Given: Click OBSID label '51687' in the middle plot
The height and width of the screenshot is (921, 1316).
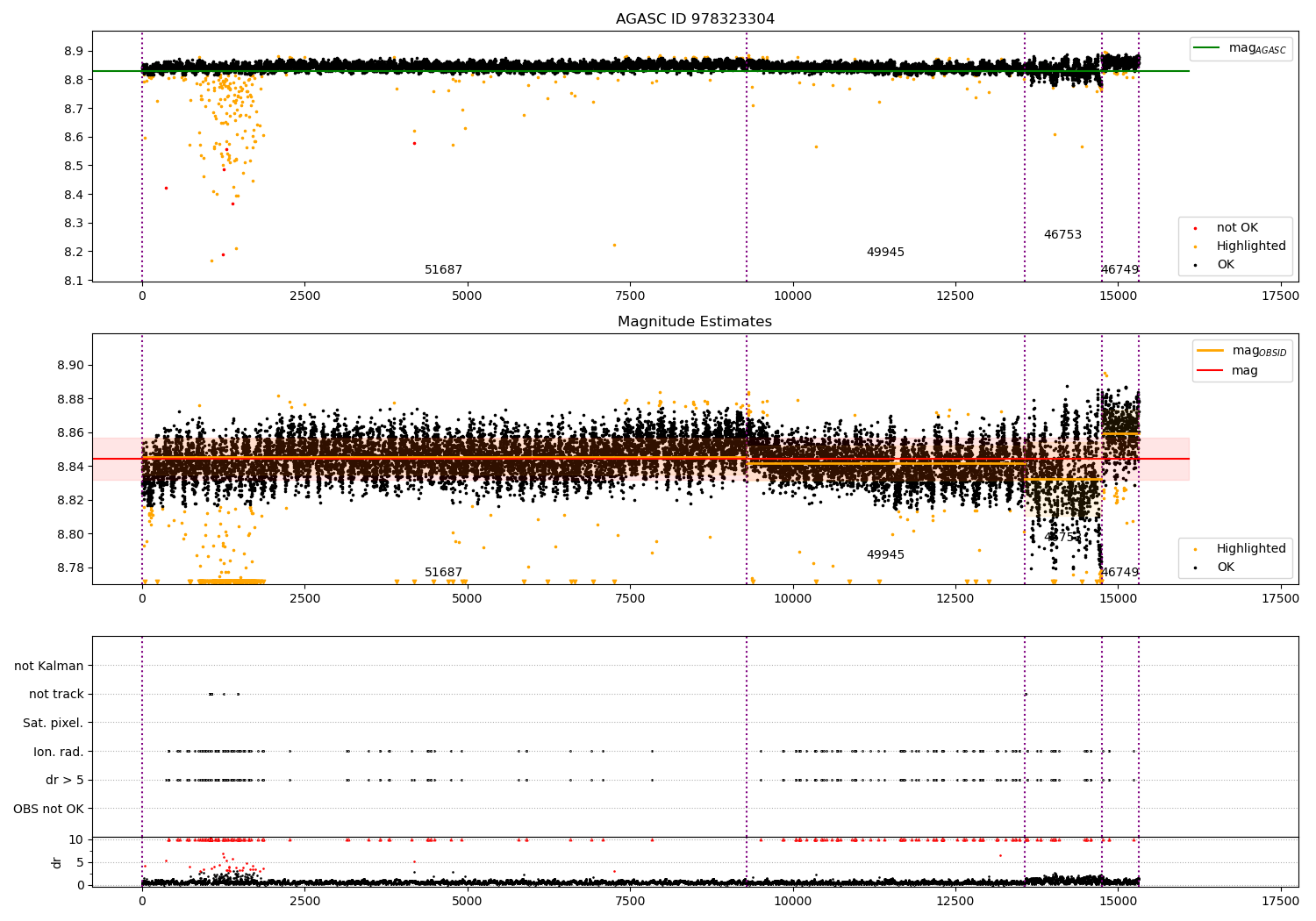Looking at the screenshot, I should (444, 573).
